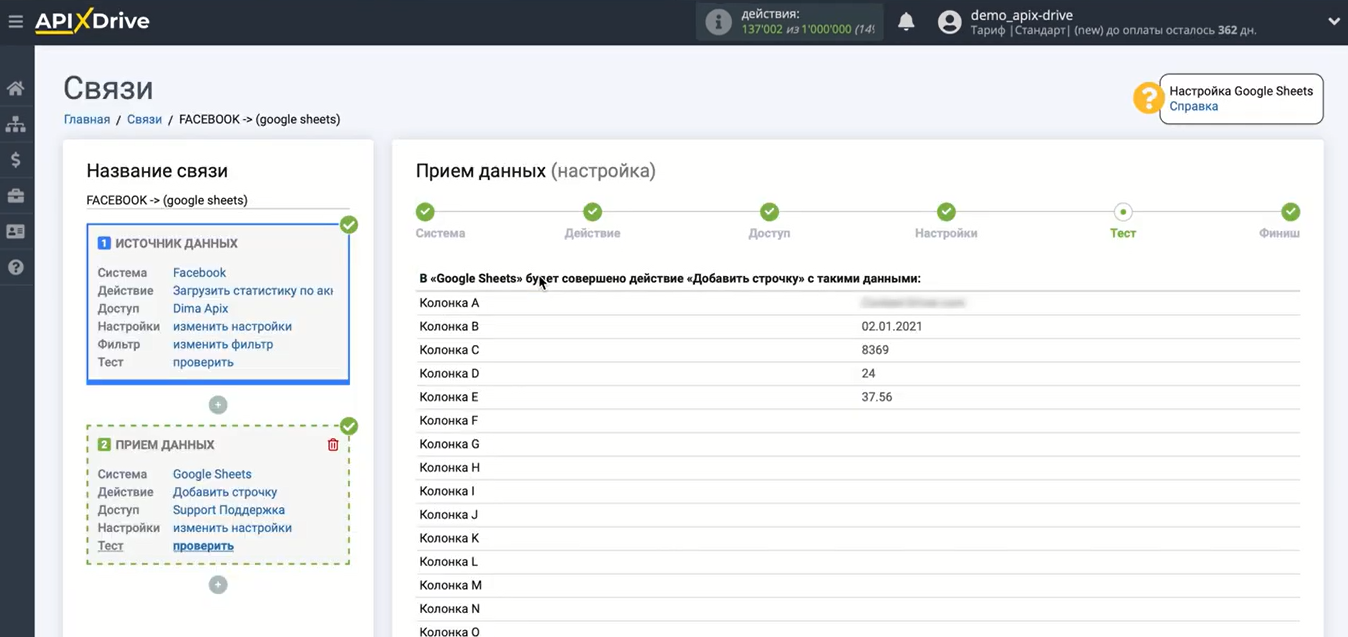This screenshot has height=637, width=1348.
Task: Open the profile card sidebar icon
Action: pyautogui.click(x=15, y=231)
